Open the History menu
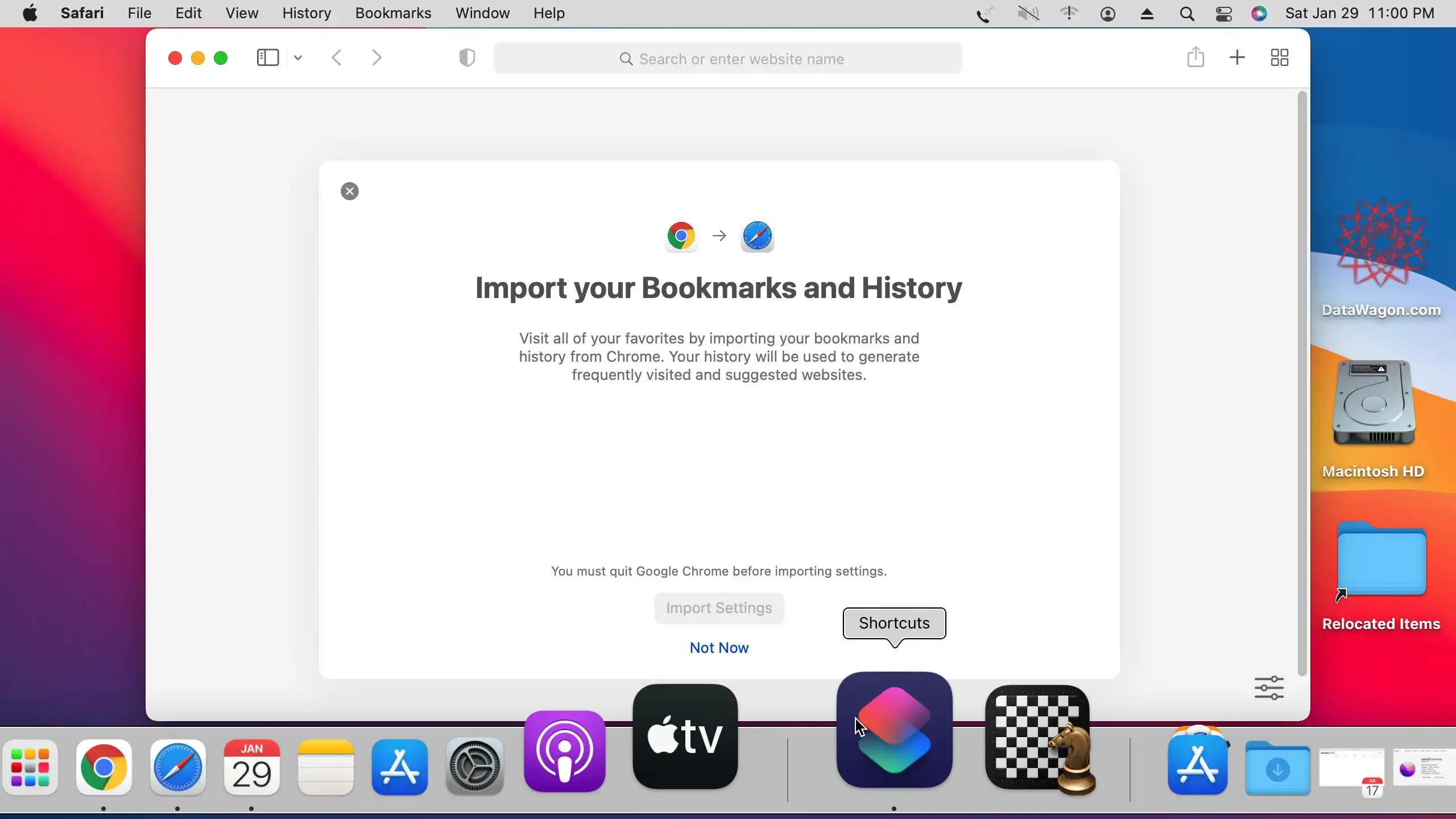 point(307,13)
